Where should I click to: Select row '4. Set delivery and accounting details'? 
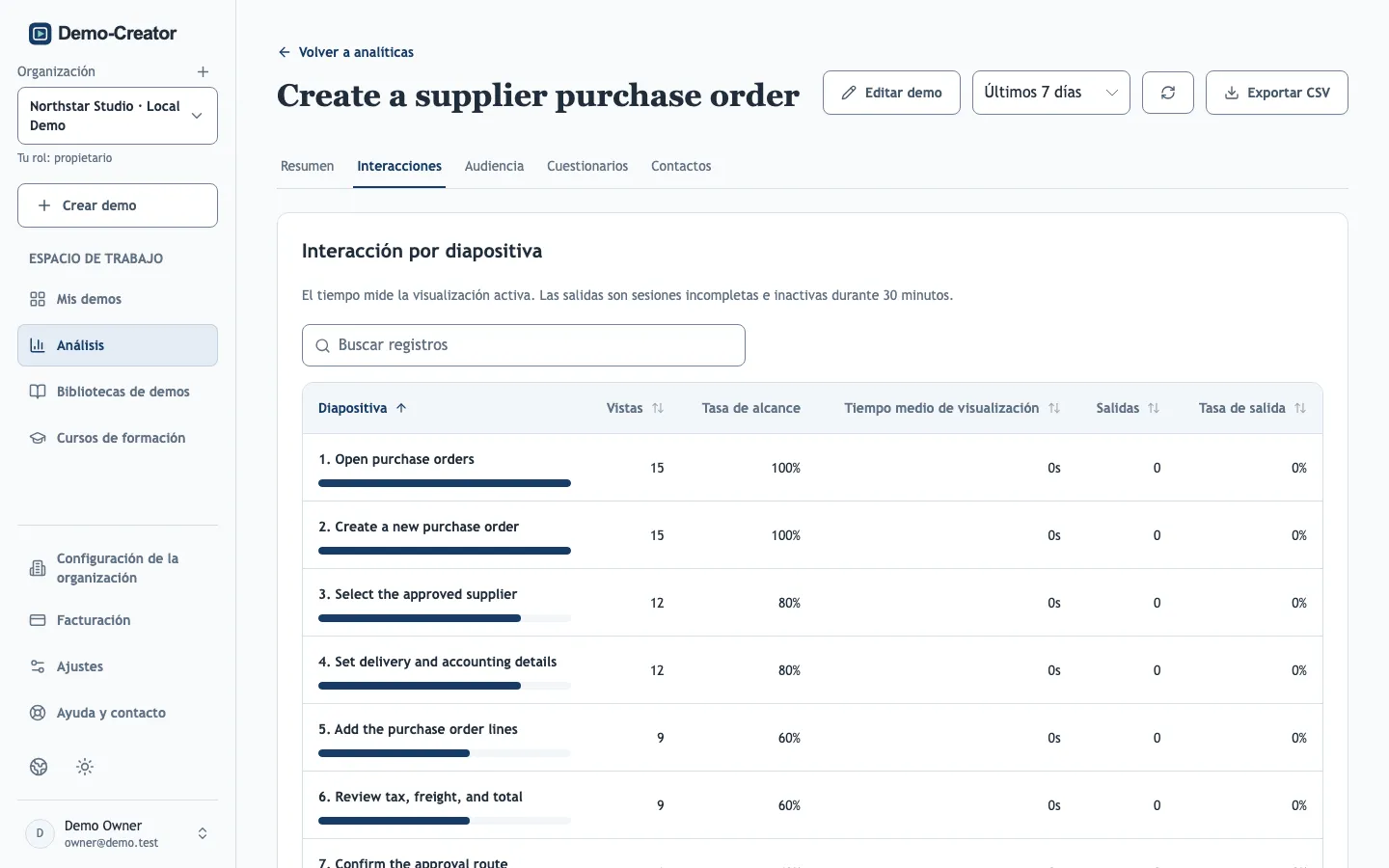812,670
